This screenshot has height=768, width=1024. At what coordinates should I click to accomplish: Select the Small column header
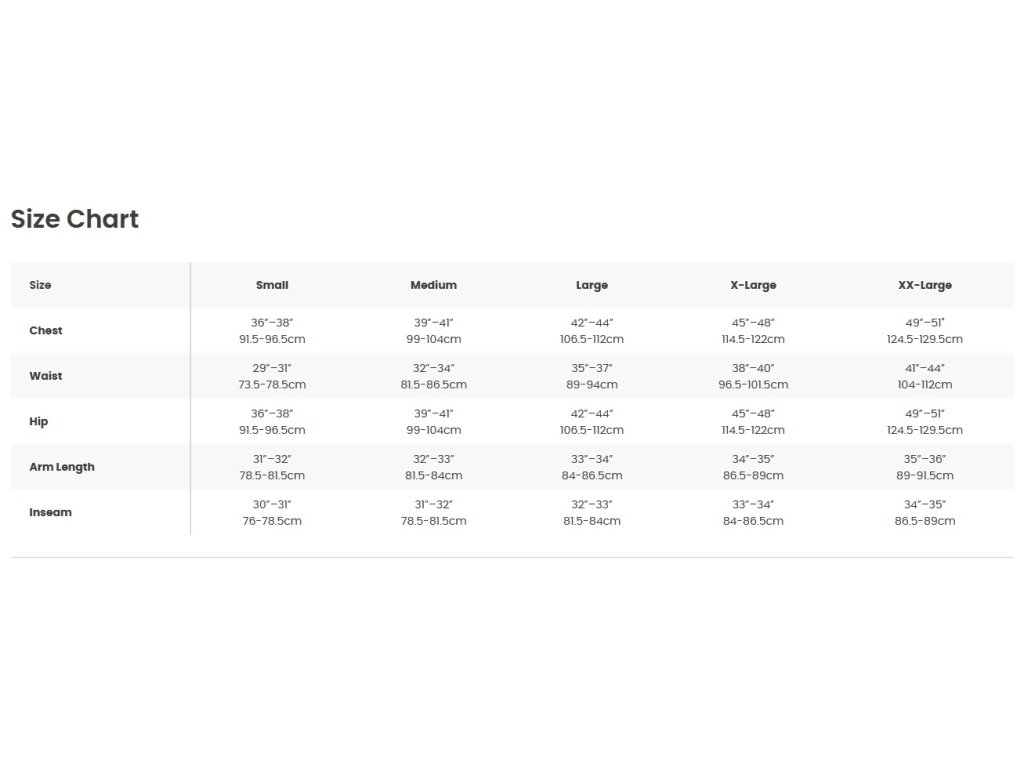tap(272, 285)
